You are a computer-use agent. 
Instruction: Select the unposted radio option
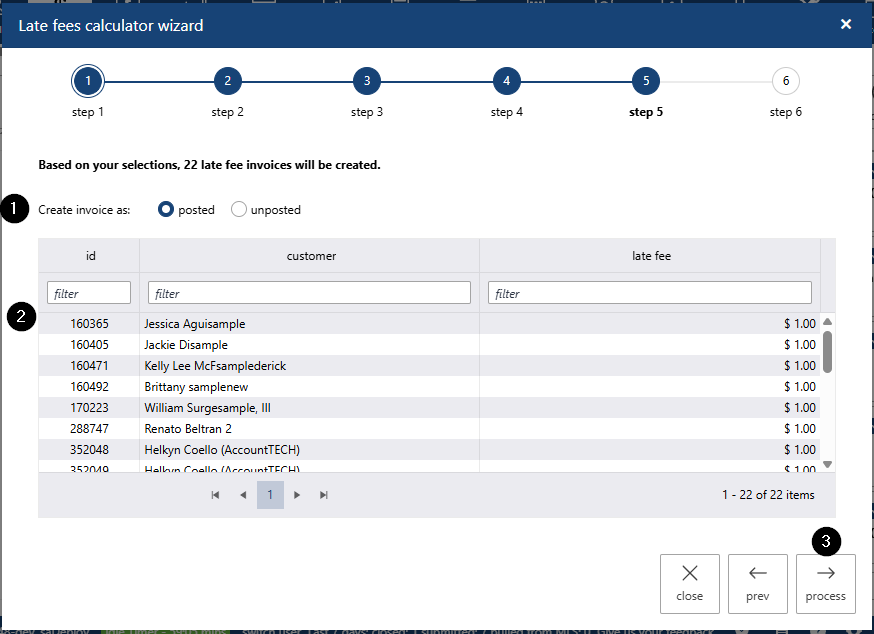click(239, 210)
